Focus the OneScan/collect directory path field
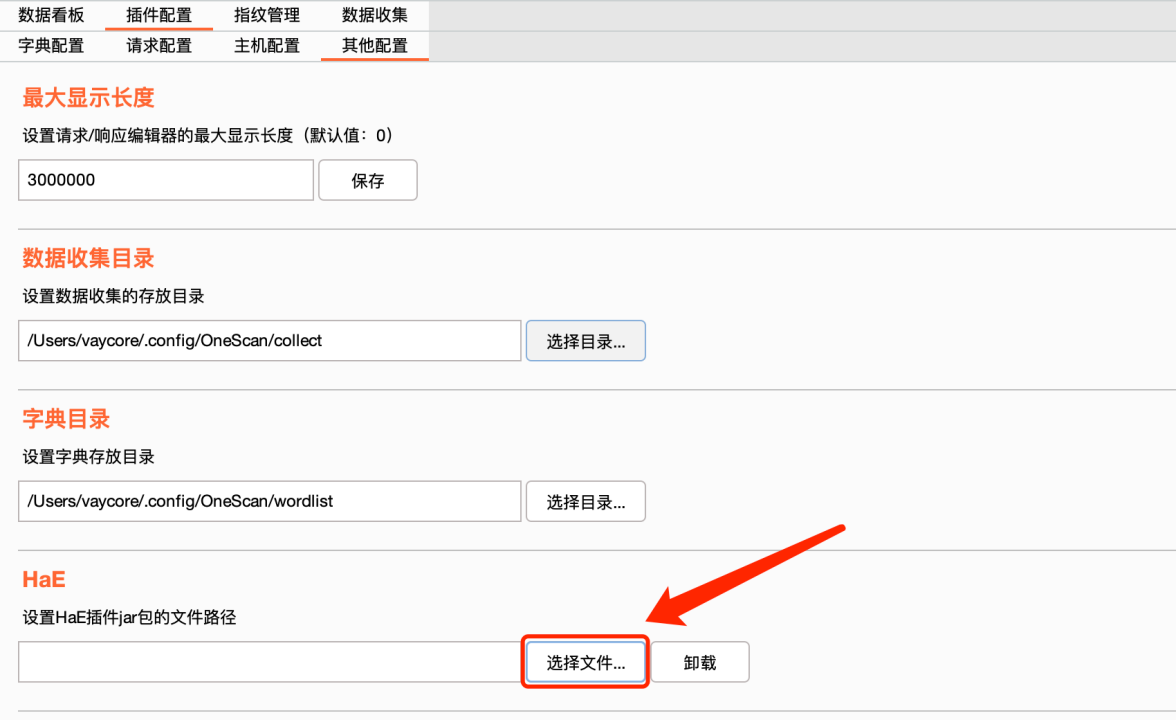The image size is (1176, 720). tap(270, 341)
